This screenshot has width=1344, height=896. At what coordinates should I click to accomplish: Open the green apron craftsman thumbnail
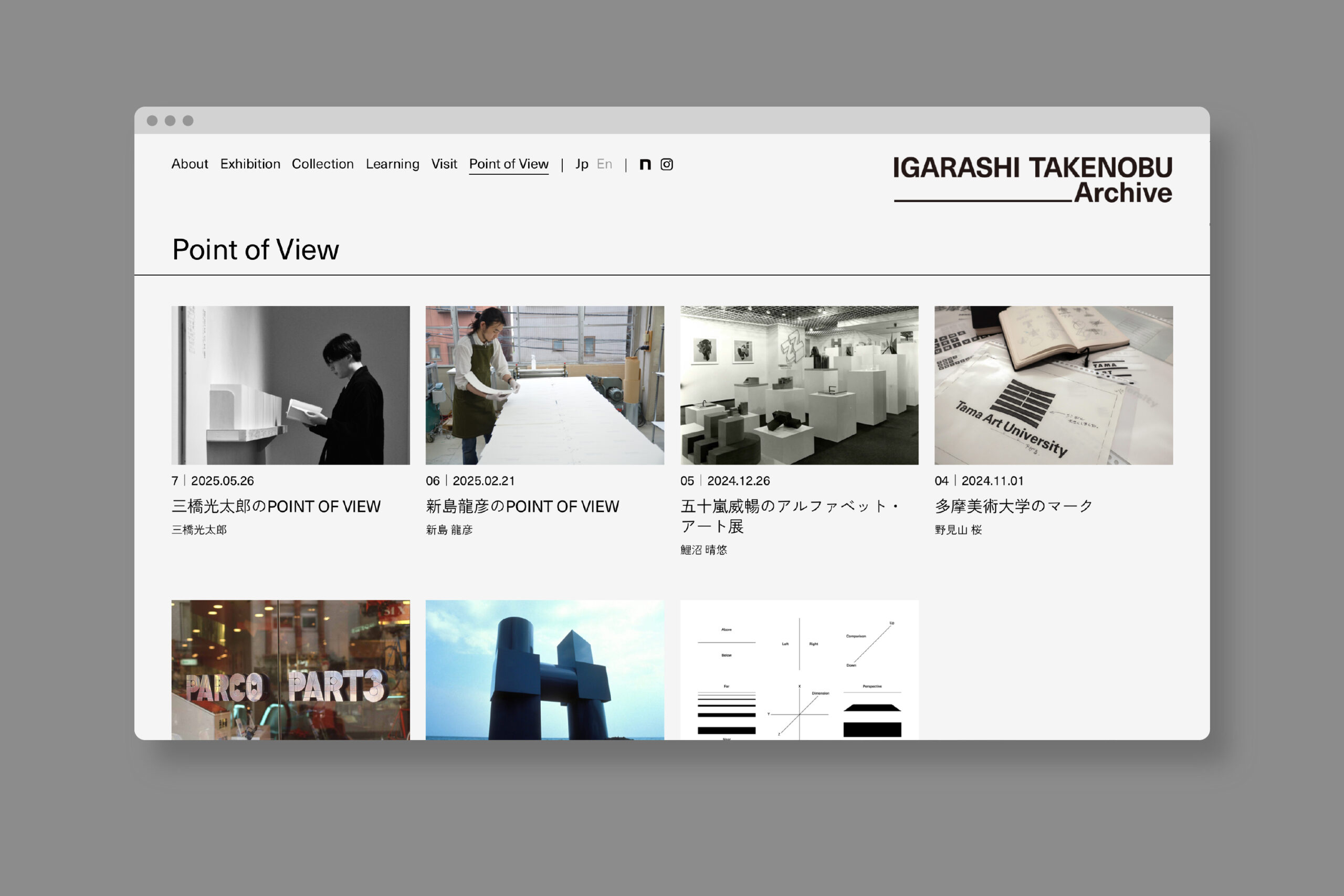point(544,385)
